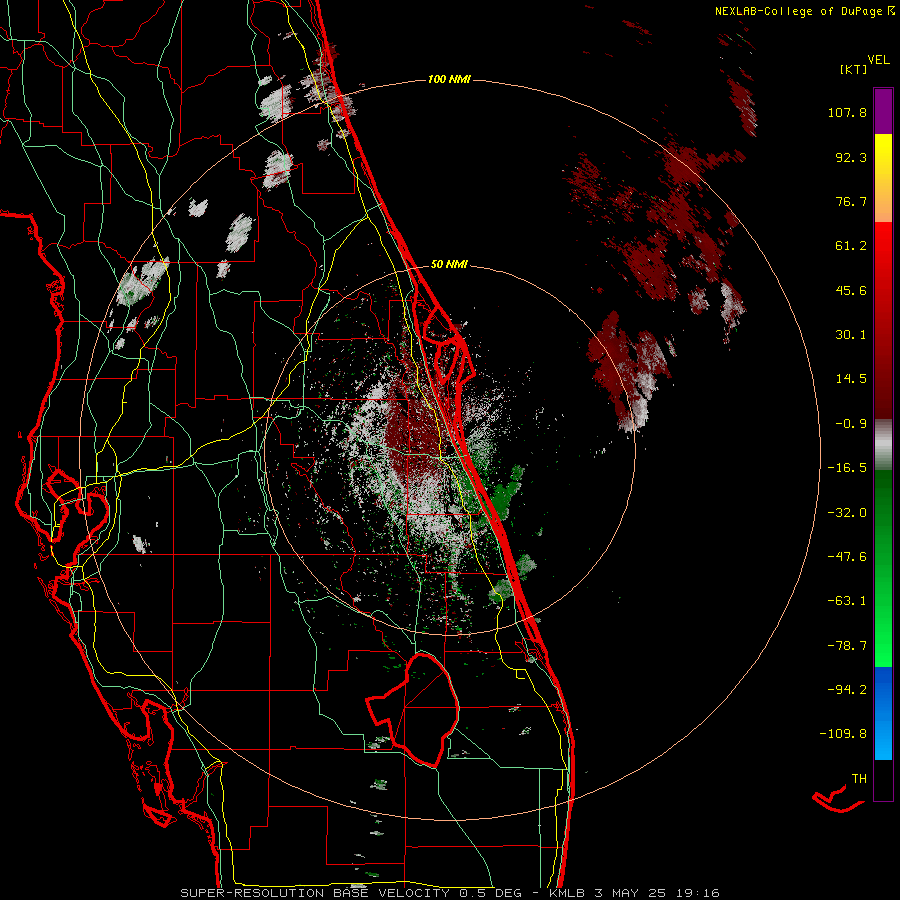
Task: Click the 30.1 legend value
Action: click(x=851, y=335)
